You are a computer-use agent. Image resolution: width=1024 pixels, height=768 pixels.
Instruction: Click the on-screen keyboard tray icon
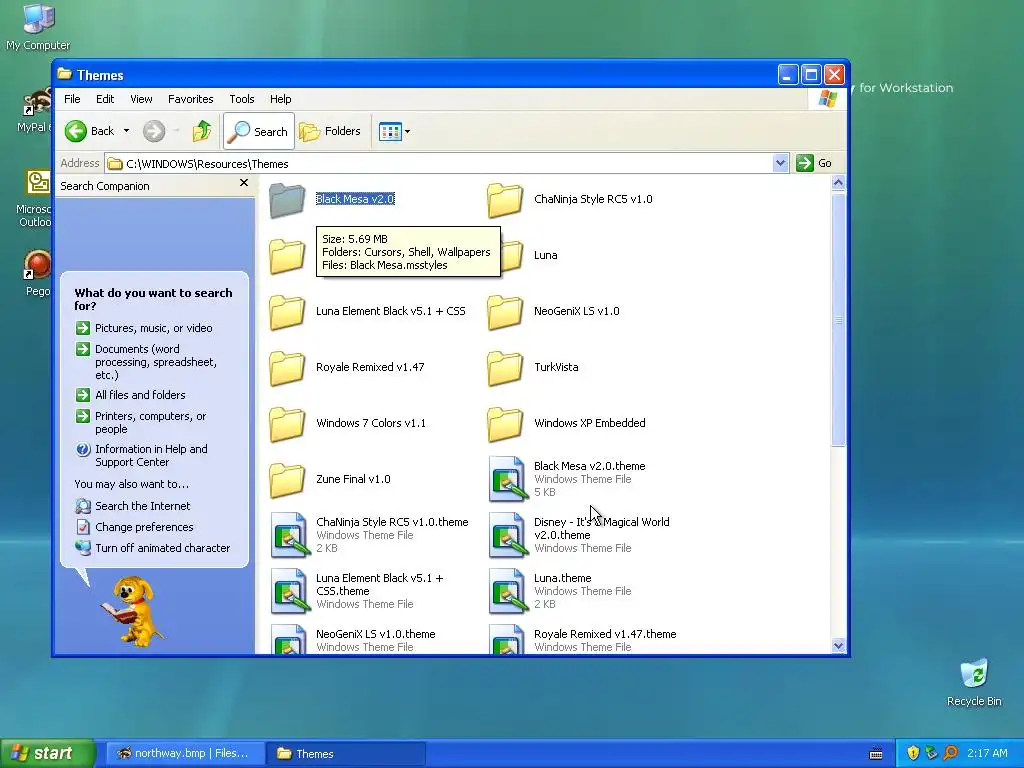[x=876, y=754]
